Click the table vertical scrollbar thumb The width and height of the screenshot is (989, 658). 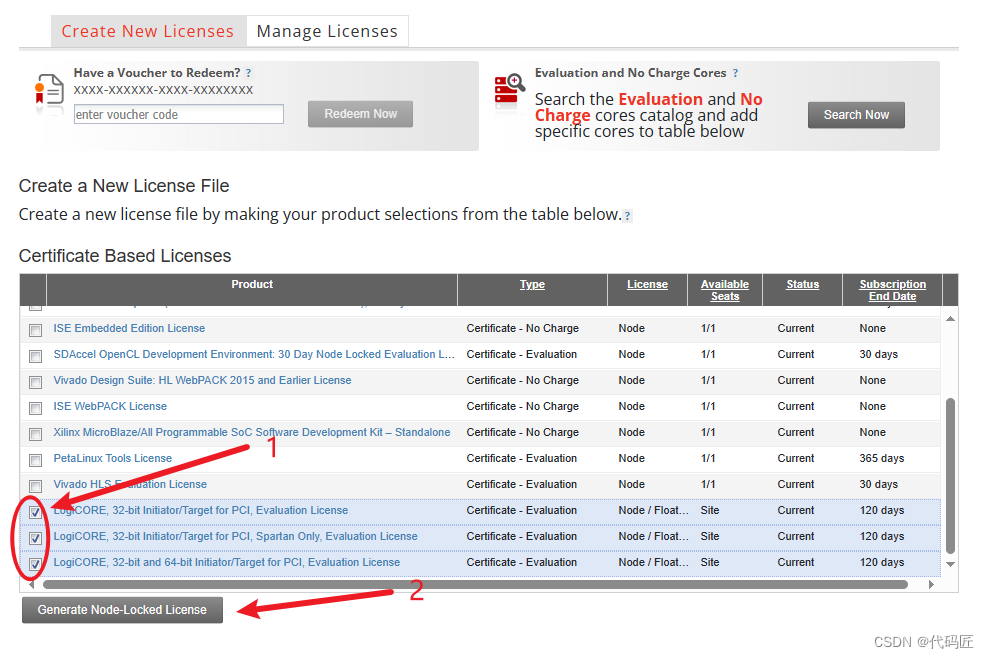[950, 476]
